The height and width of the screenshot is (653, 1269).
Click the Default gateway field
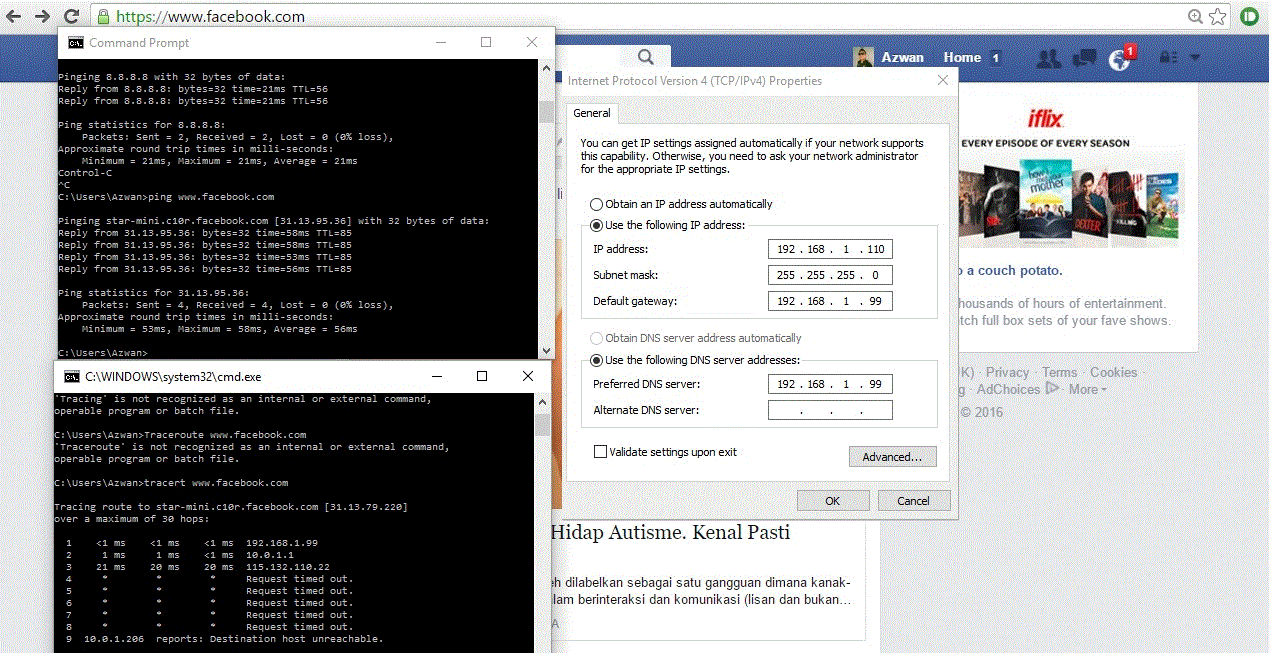coord(830,301)
